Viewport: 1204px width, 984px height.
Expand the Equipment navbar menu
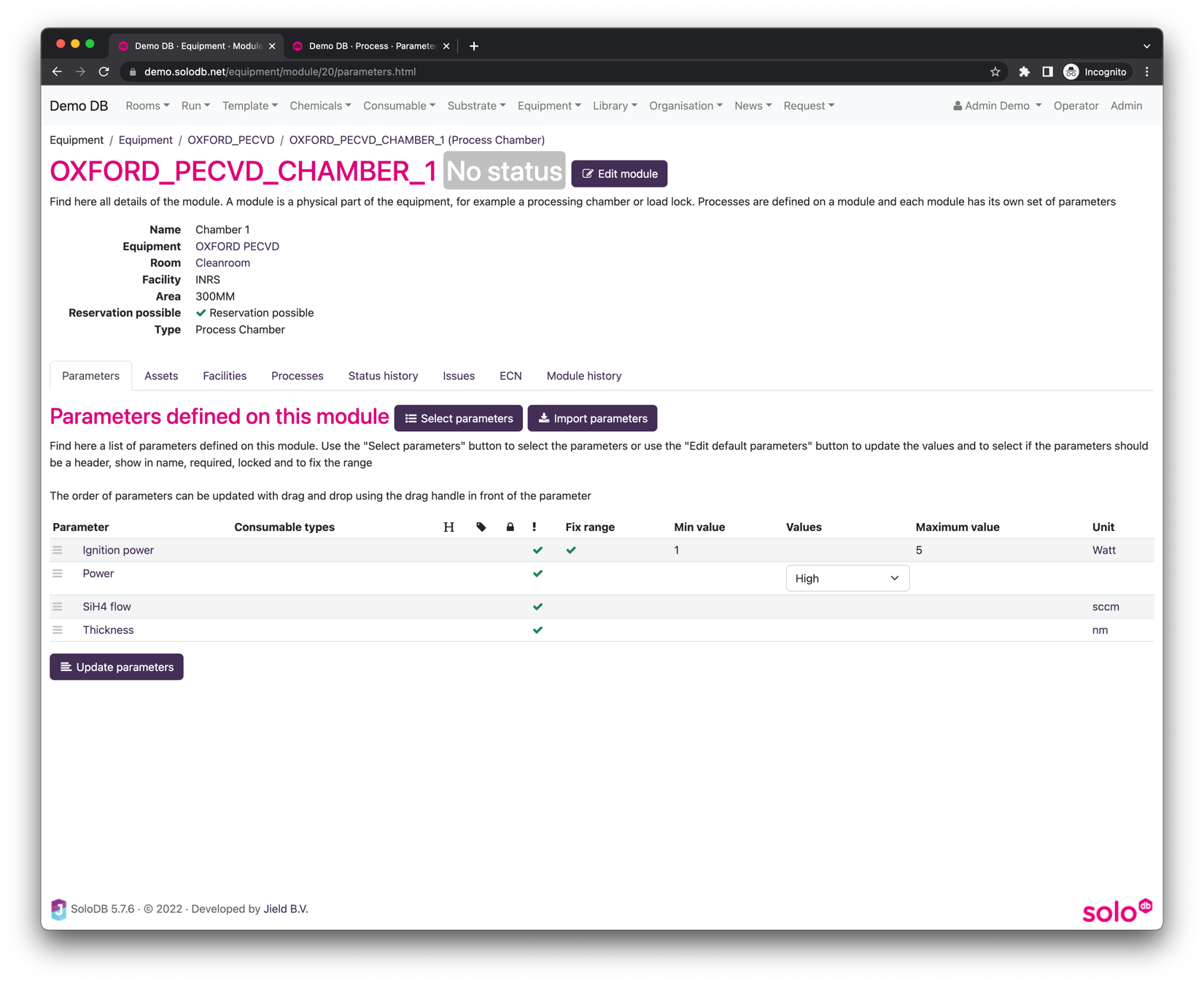pos(549,106)
